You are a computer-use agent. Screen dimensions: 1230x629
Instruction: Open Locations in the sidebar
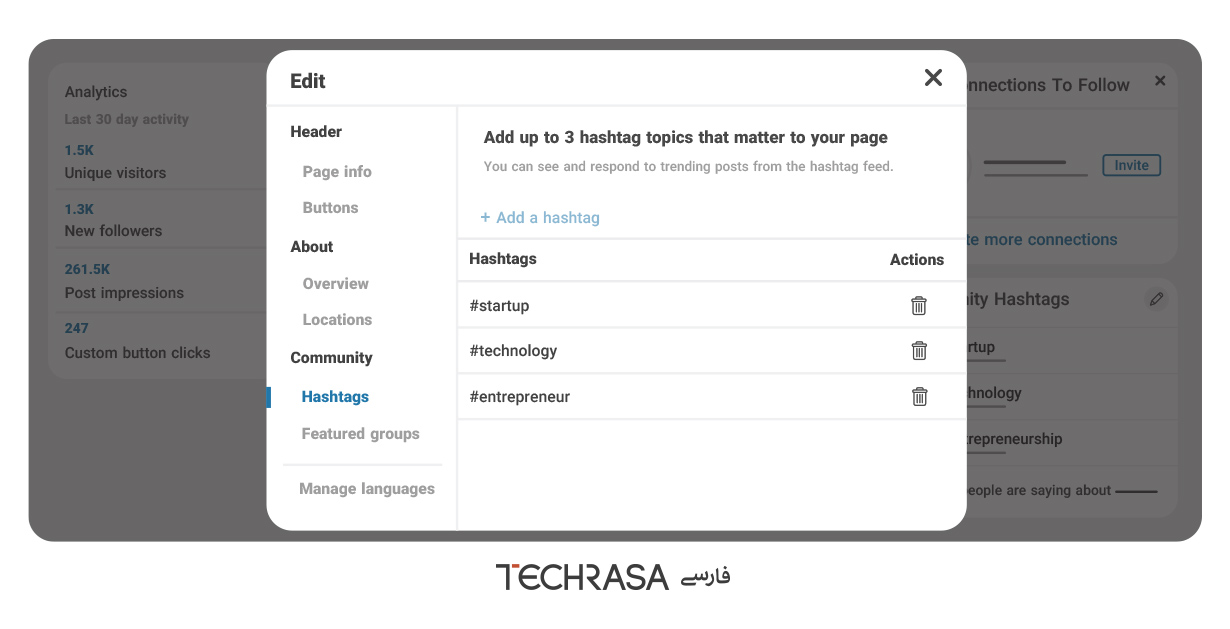[337, 320]
